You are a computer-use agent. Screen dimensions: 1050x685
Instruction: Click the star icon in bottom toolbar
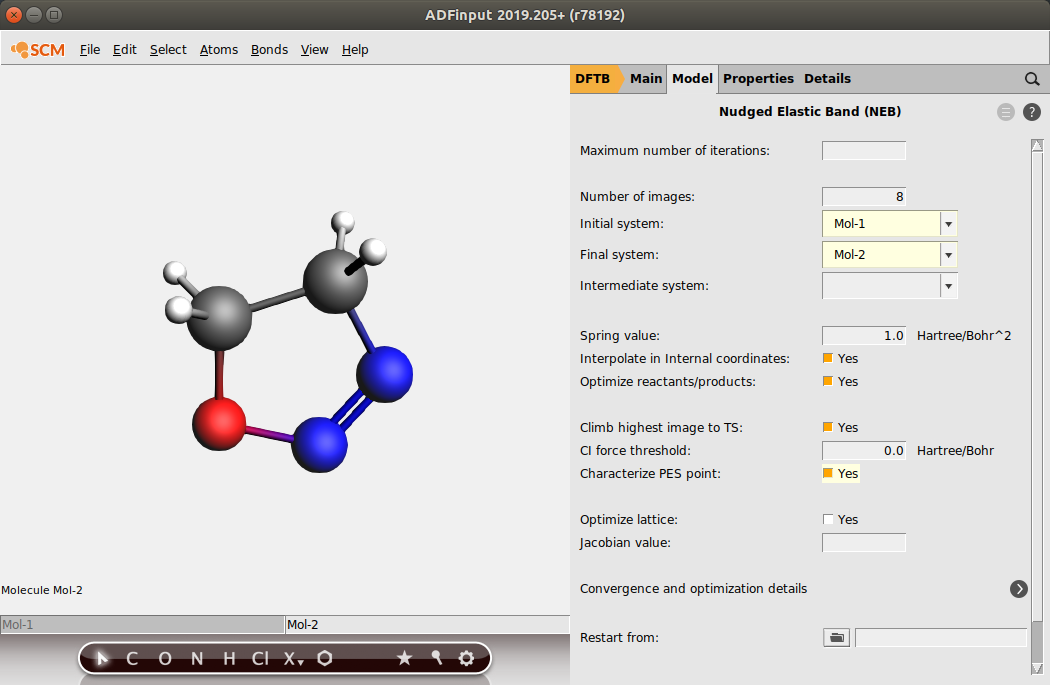[x=404, y=658]
